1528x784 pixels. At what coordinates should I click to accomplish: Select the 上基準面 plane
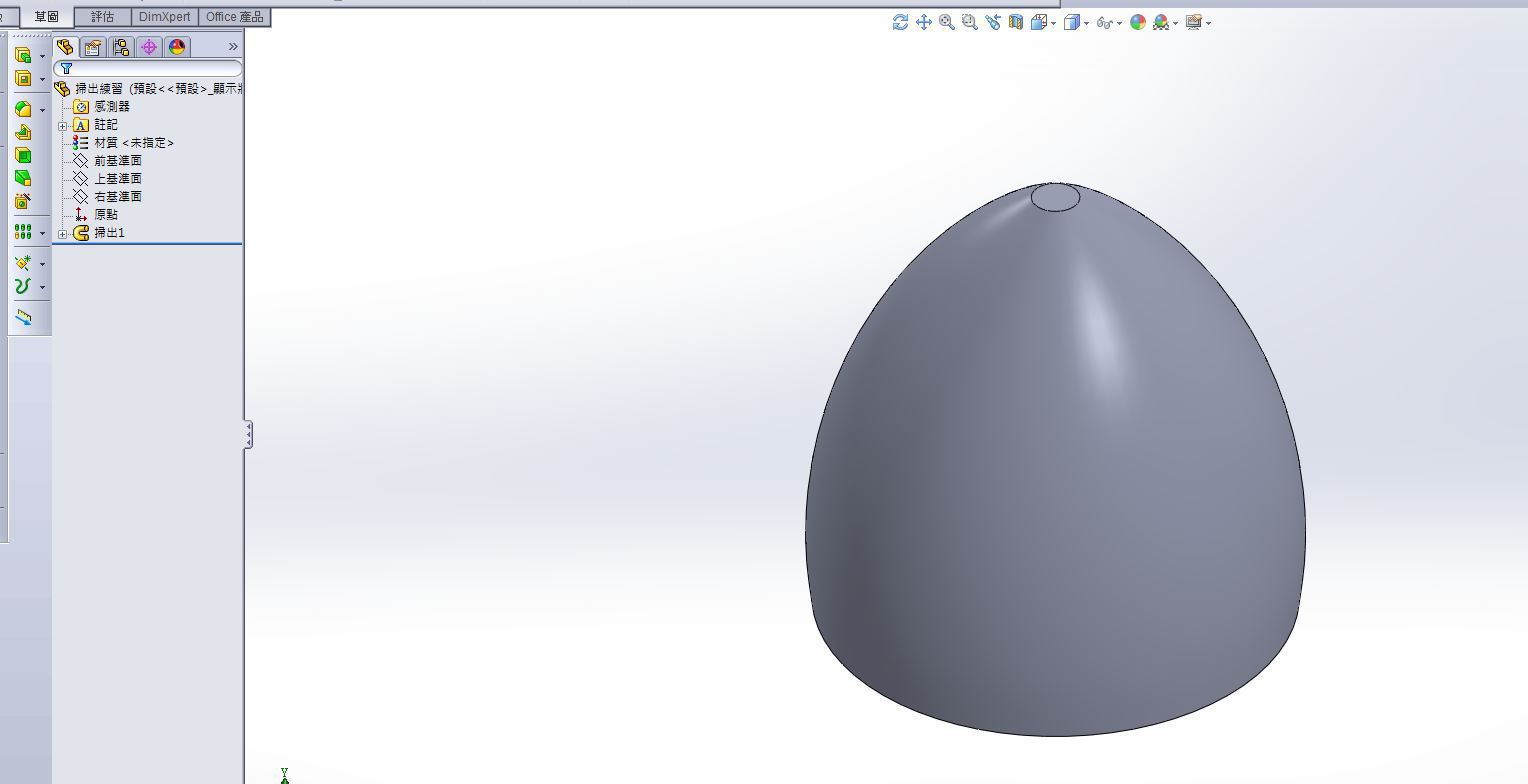click(x=108, y=178)
